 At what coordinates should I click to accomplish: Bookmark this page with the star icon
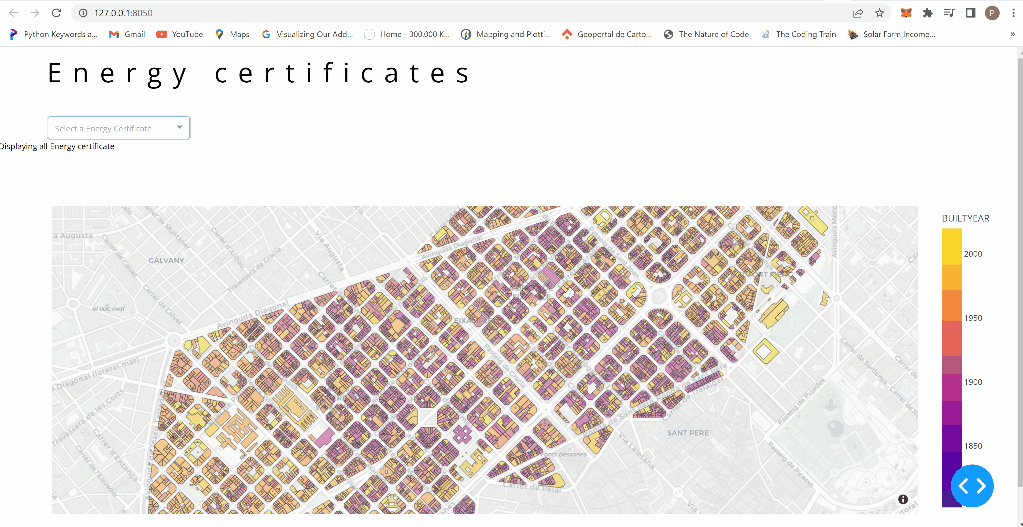pyautogui.click(x=879, y=13)
